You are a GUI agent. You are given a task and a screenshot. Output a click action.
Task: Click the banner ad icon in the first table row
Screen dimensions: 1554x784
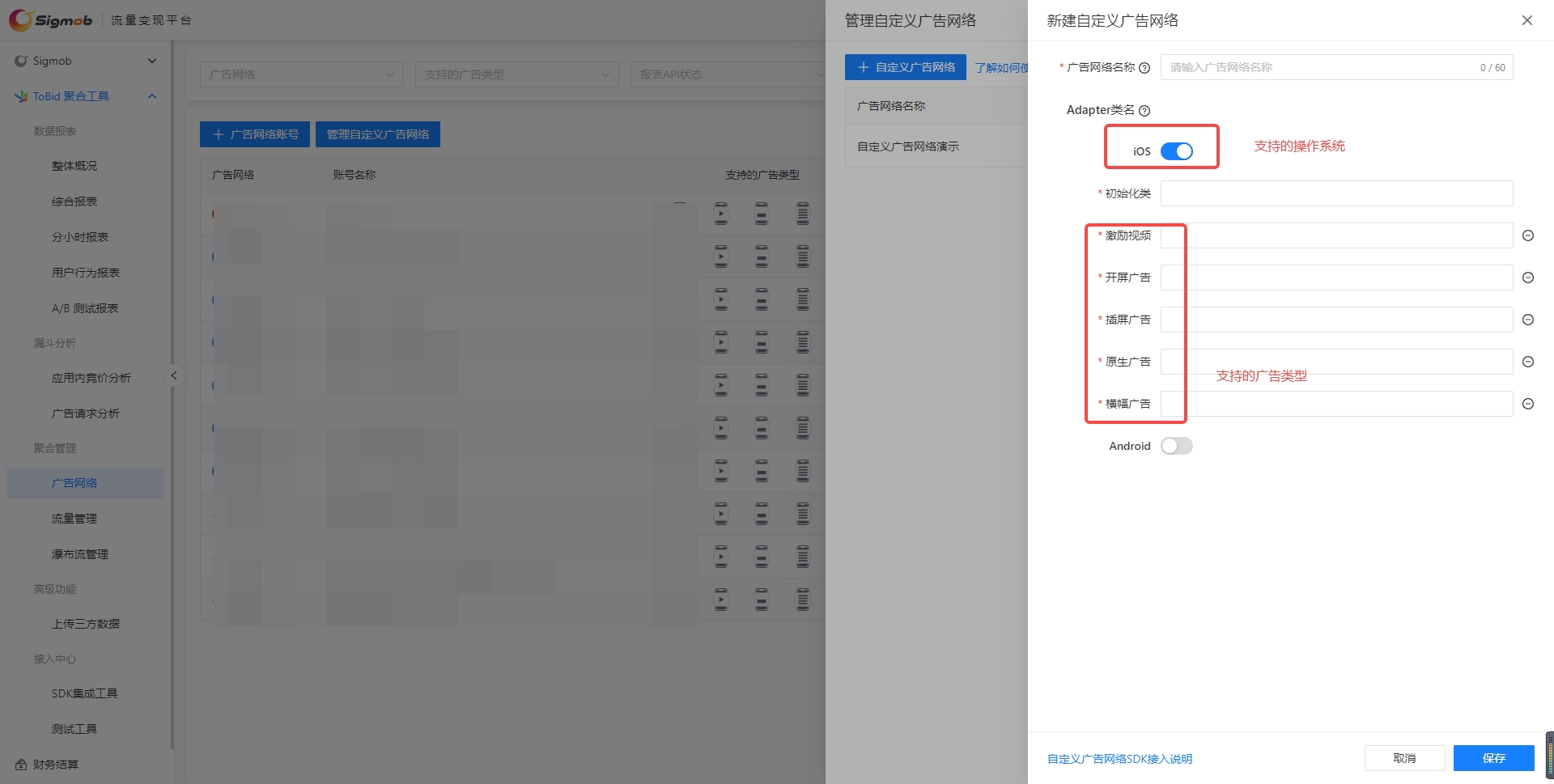tap(761, 214)
